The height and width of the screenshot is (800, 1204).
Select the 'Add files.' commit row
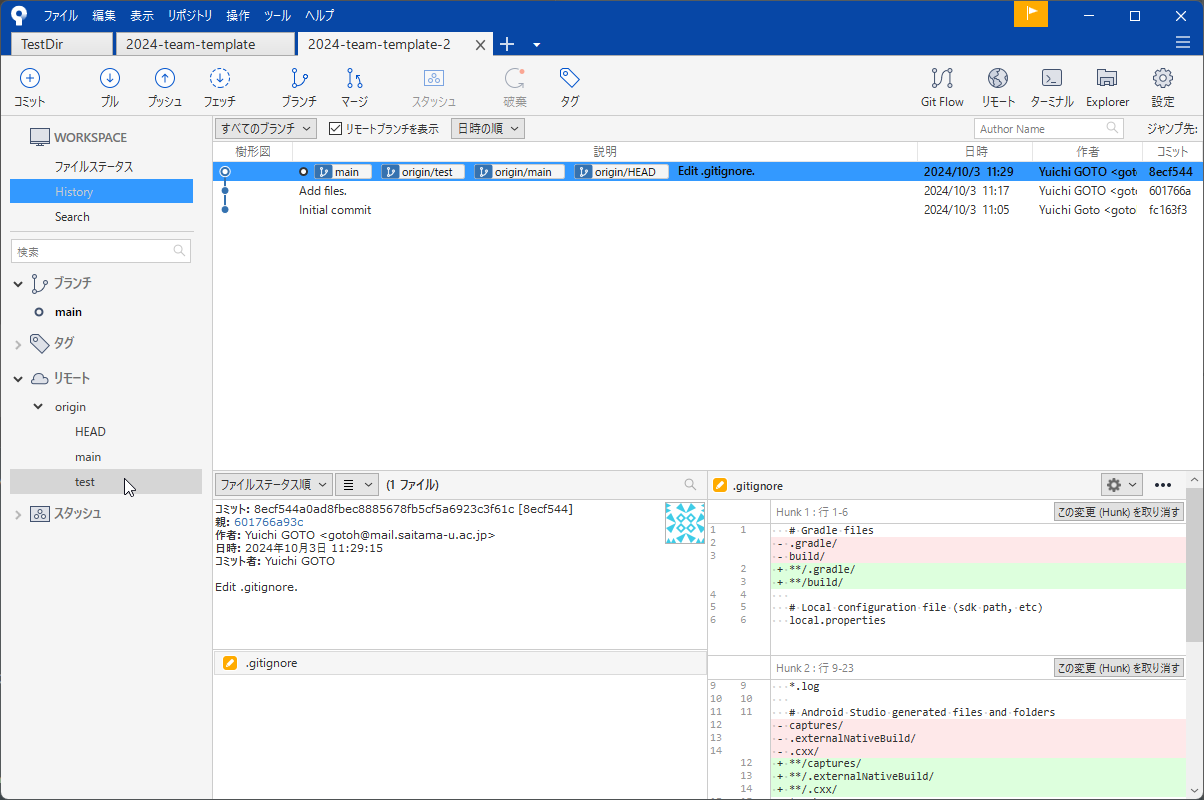(708, 191)
